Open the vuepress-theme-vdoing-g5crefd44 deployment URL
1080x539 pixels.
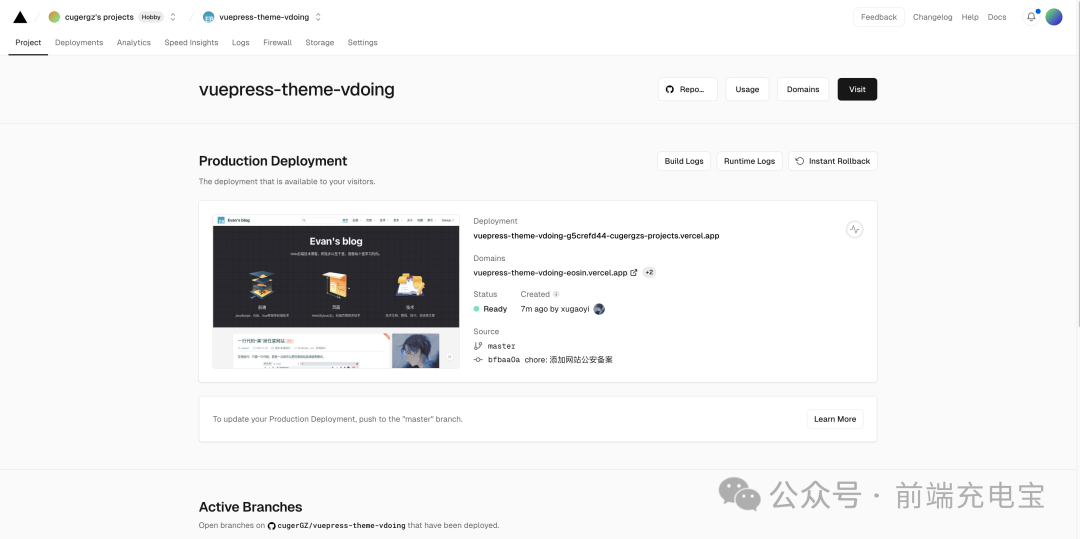coord(596,235)
